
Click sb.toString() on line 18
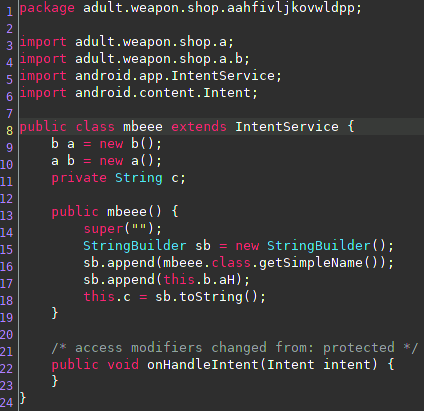tap(206, 297)
